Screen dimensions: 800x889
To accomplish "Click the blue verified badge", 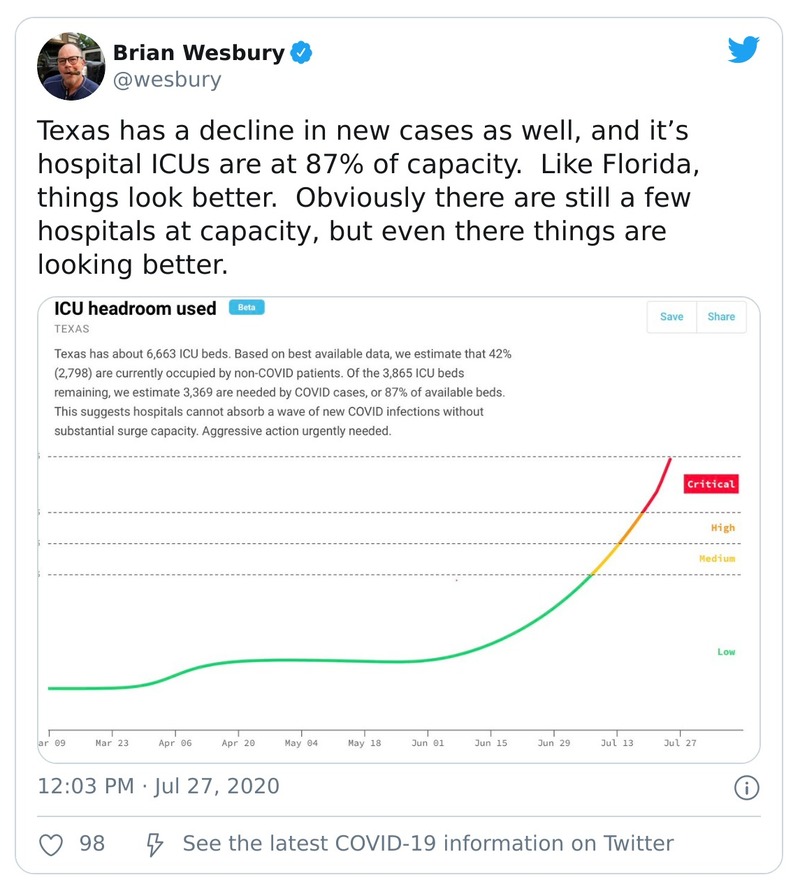I will (301, 53).
